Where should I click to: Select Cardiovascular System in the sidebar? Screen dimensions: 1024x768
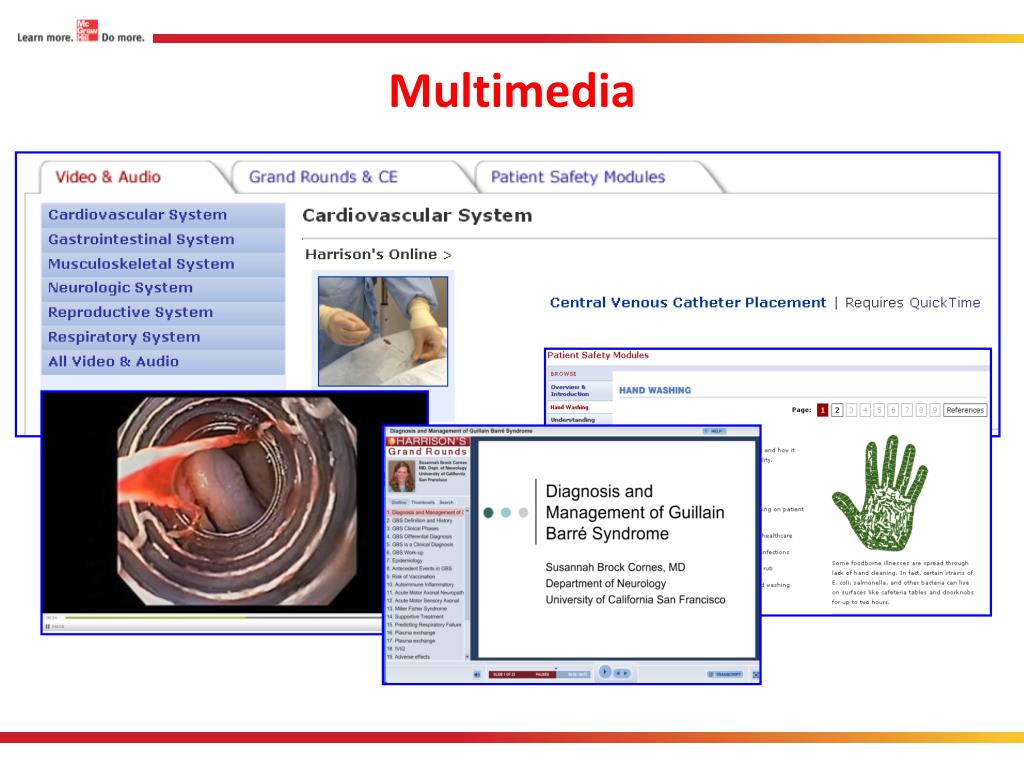tap(163, 215)
